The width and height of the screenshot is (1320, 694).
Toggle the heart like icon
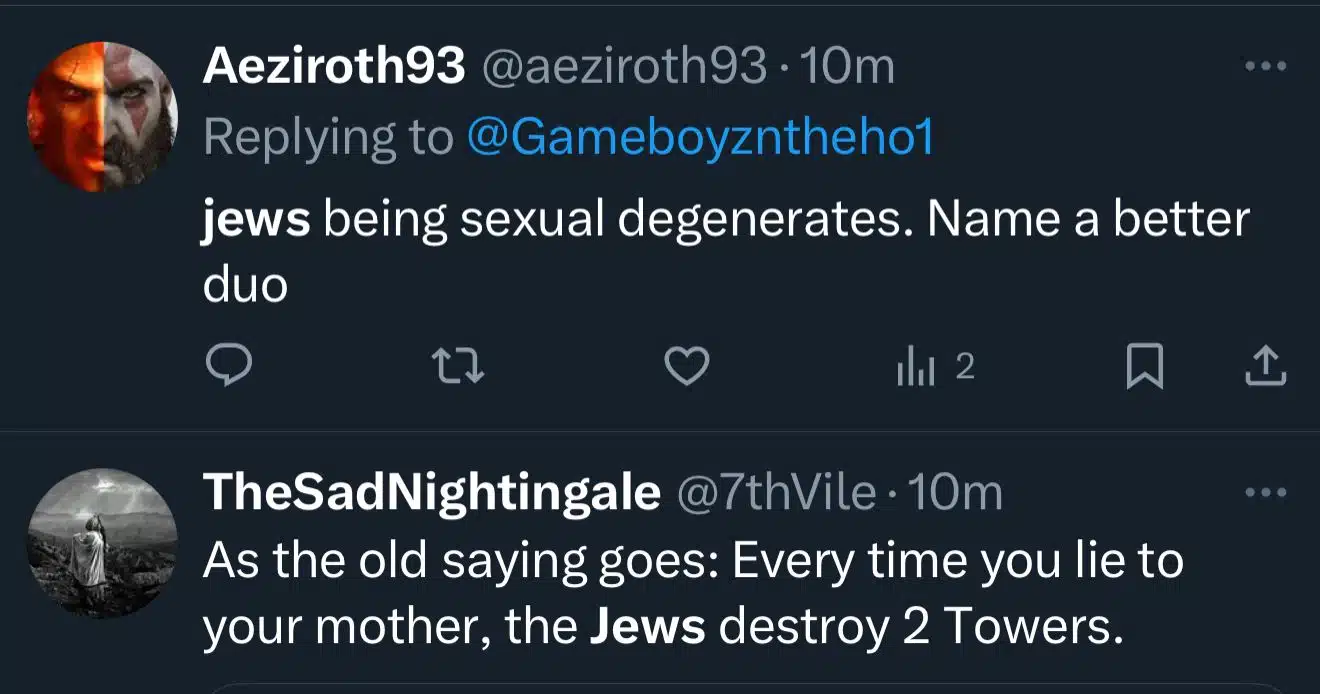pos(687,367)
